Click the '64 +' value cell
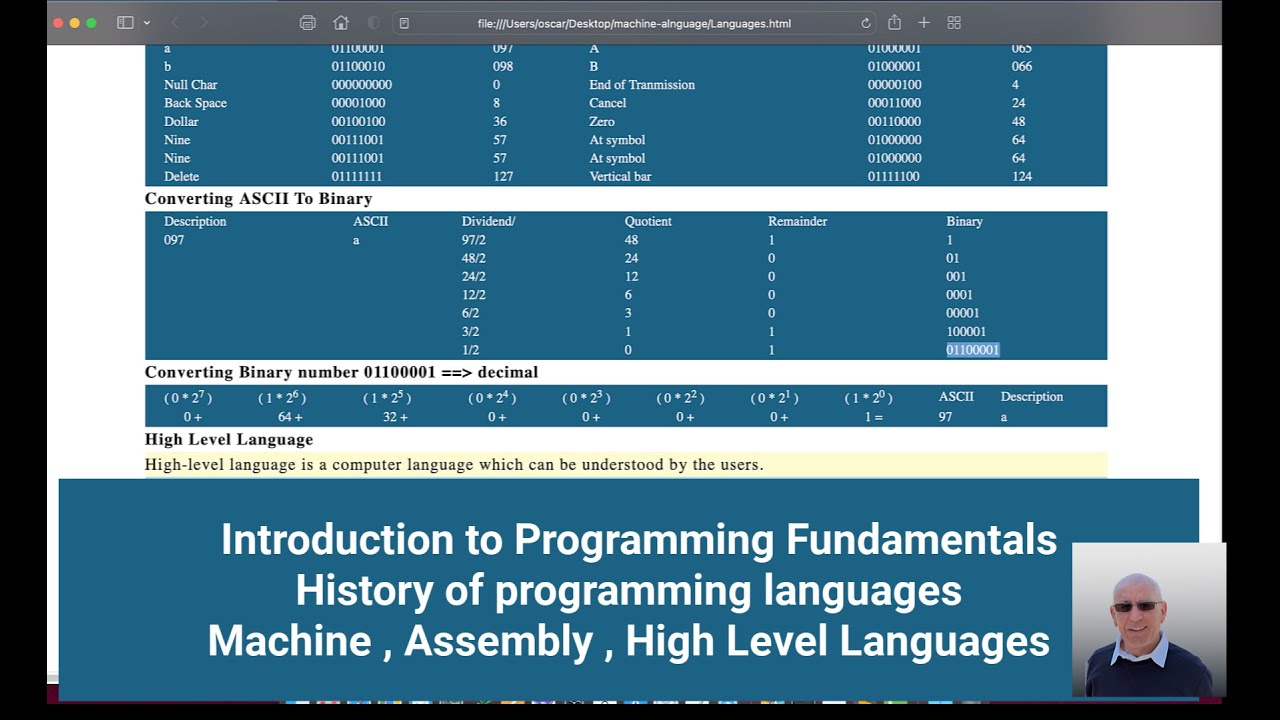1280x720 pixels. pyautogui.click(x=290, y=417)
